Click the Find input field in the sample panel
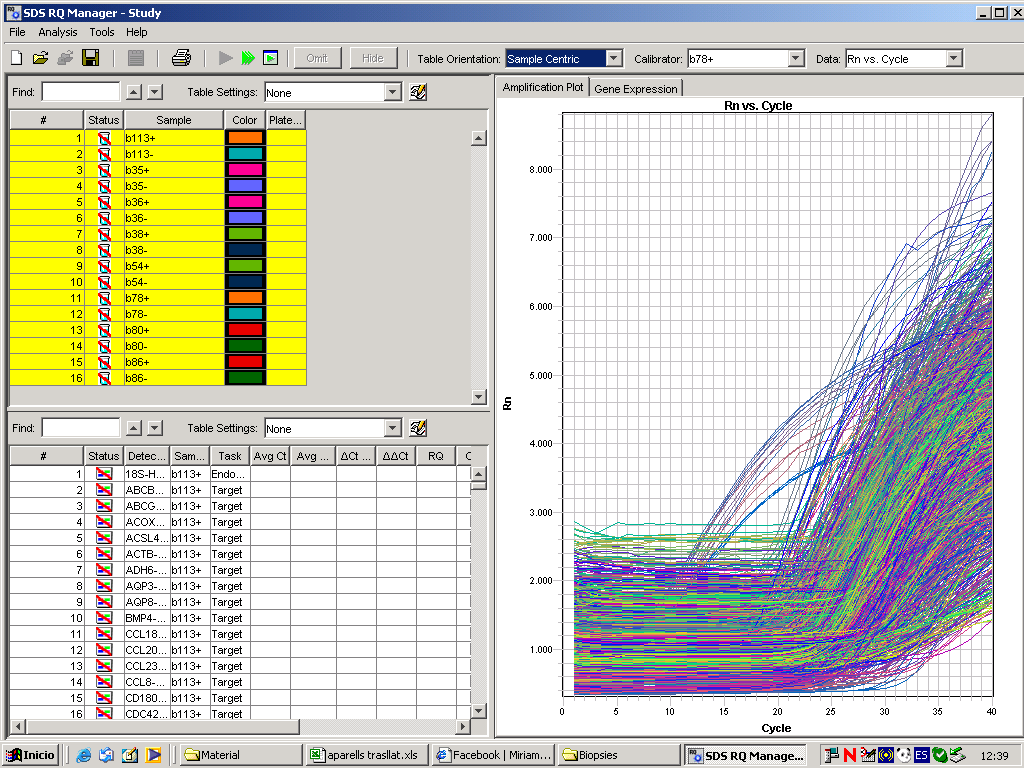This screenshot has width=1024, height=768. pyautogui.click(x=80, y=92)
